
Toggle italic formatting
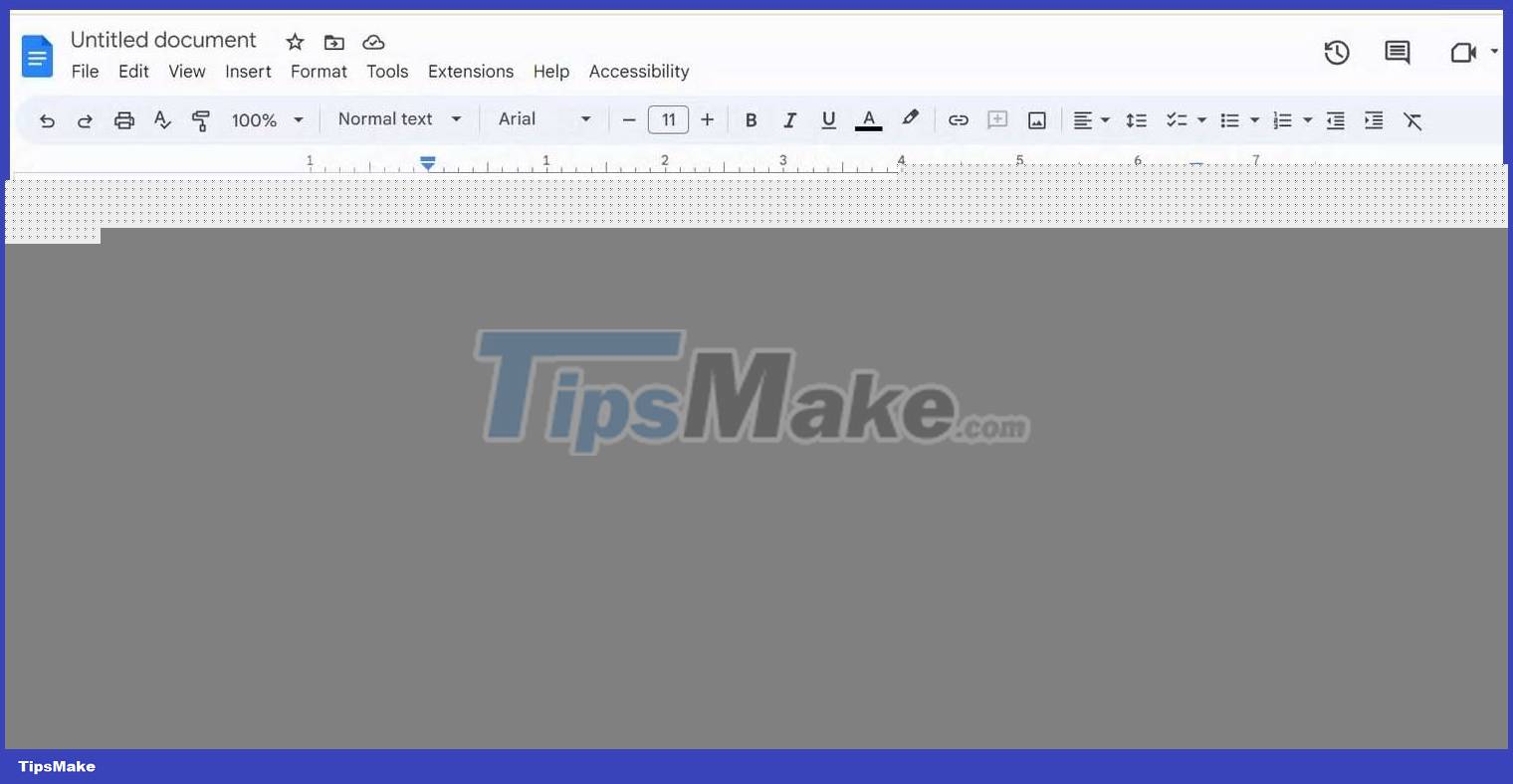click(789, 119)
